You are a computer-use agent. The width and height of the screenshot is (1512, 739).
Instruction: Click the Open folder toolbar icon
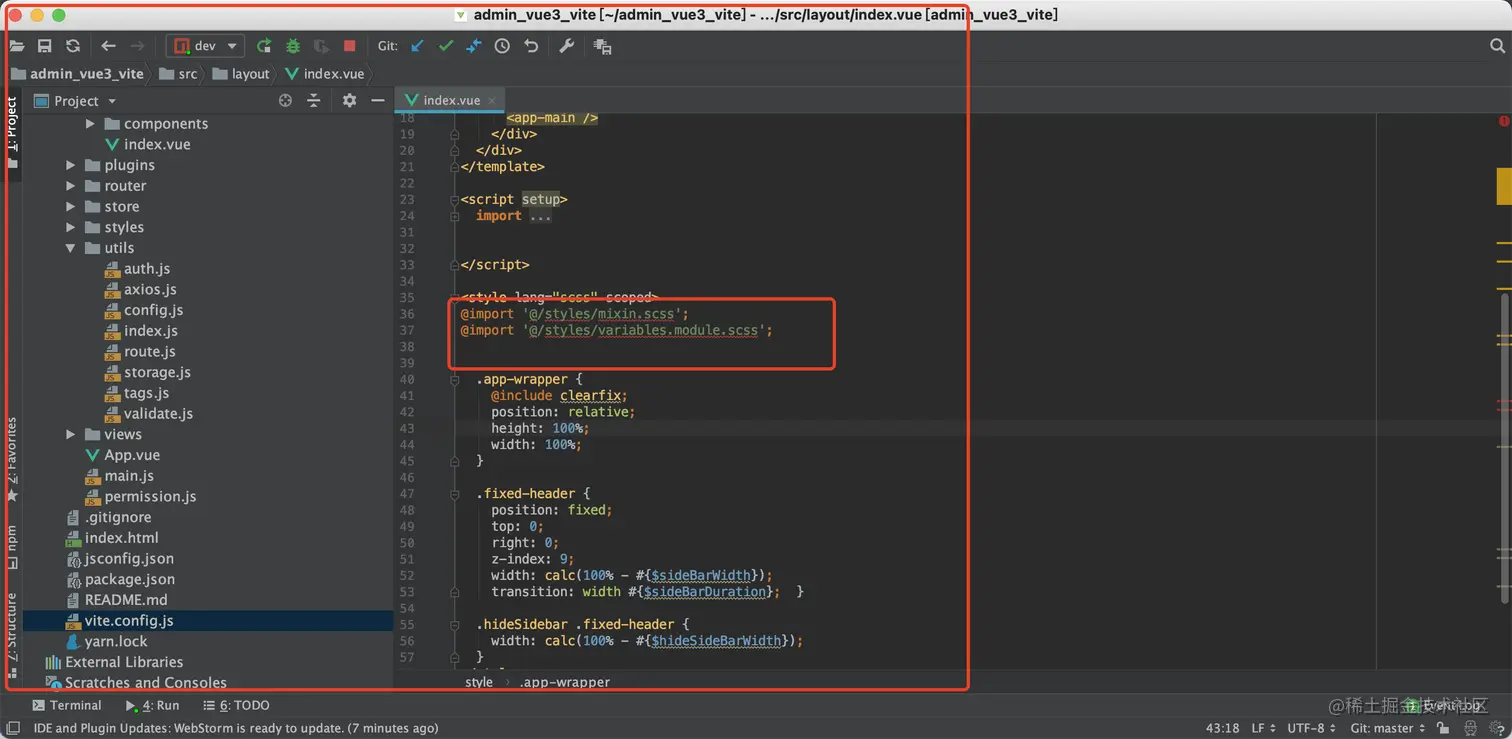tap(17, 46)
